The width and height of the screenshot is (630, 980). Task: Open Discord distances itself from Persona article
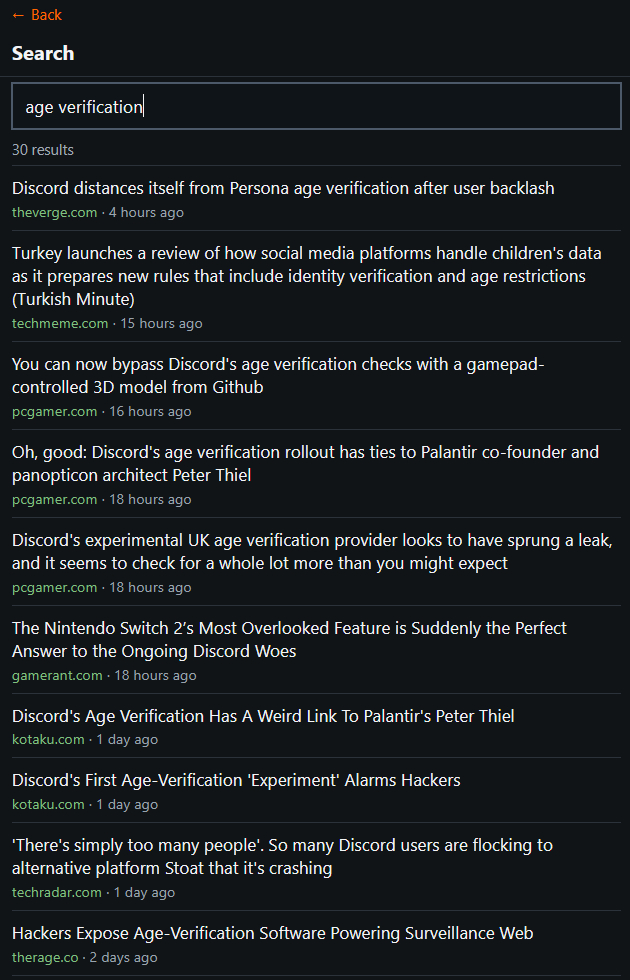(x=283, y=188)
